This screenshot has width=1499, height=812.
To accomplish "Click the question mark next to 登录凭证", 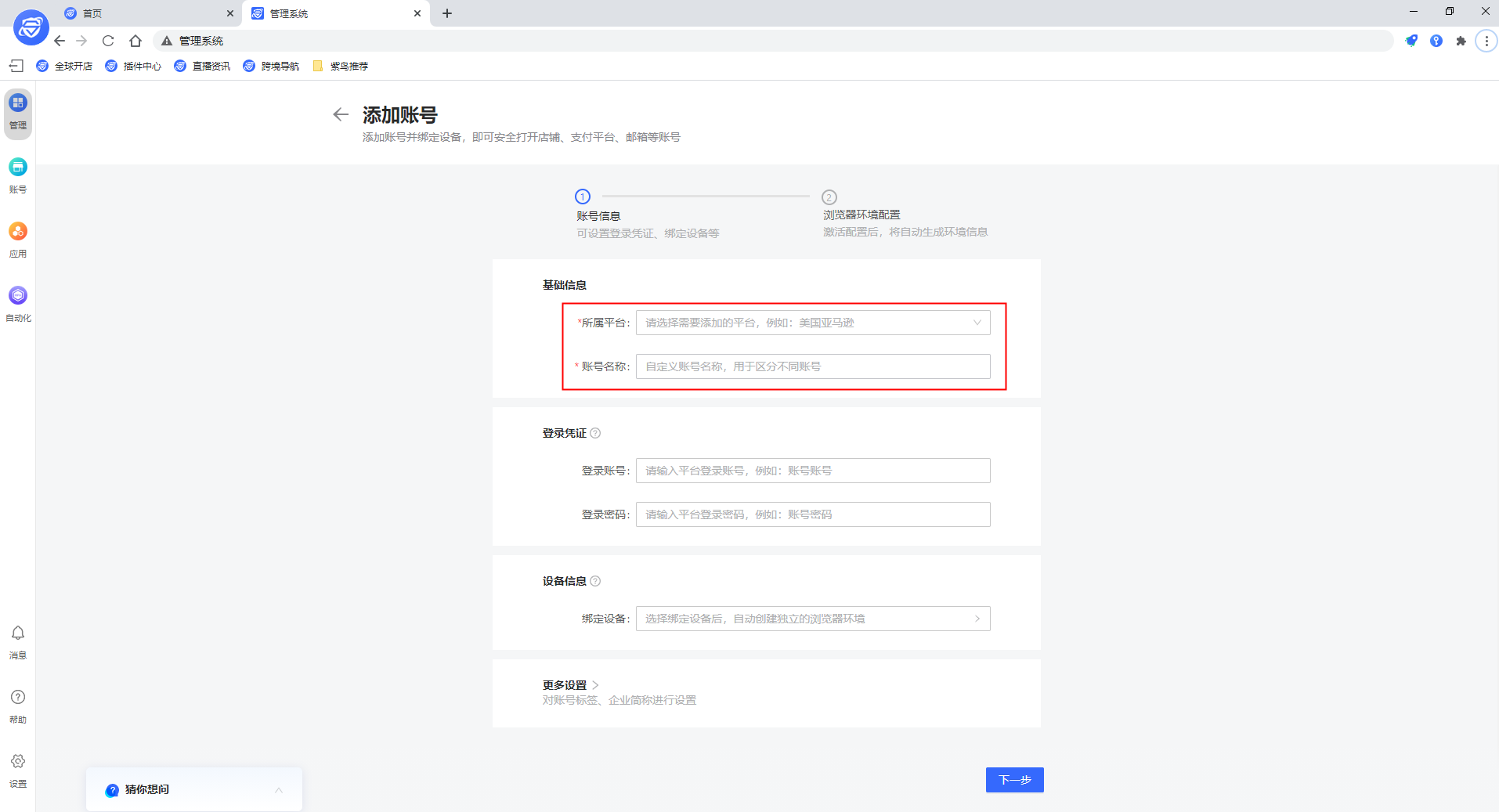I will tap(597, 432).
